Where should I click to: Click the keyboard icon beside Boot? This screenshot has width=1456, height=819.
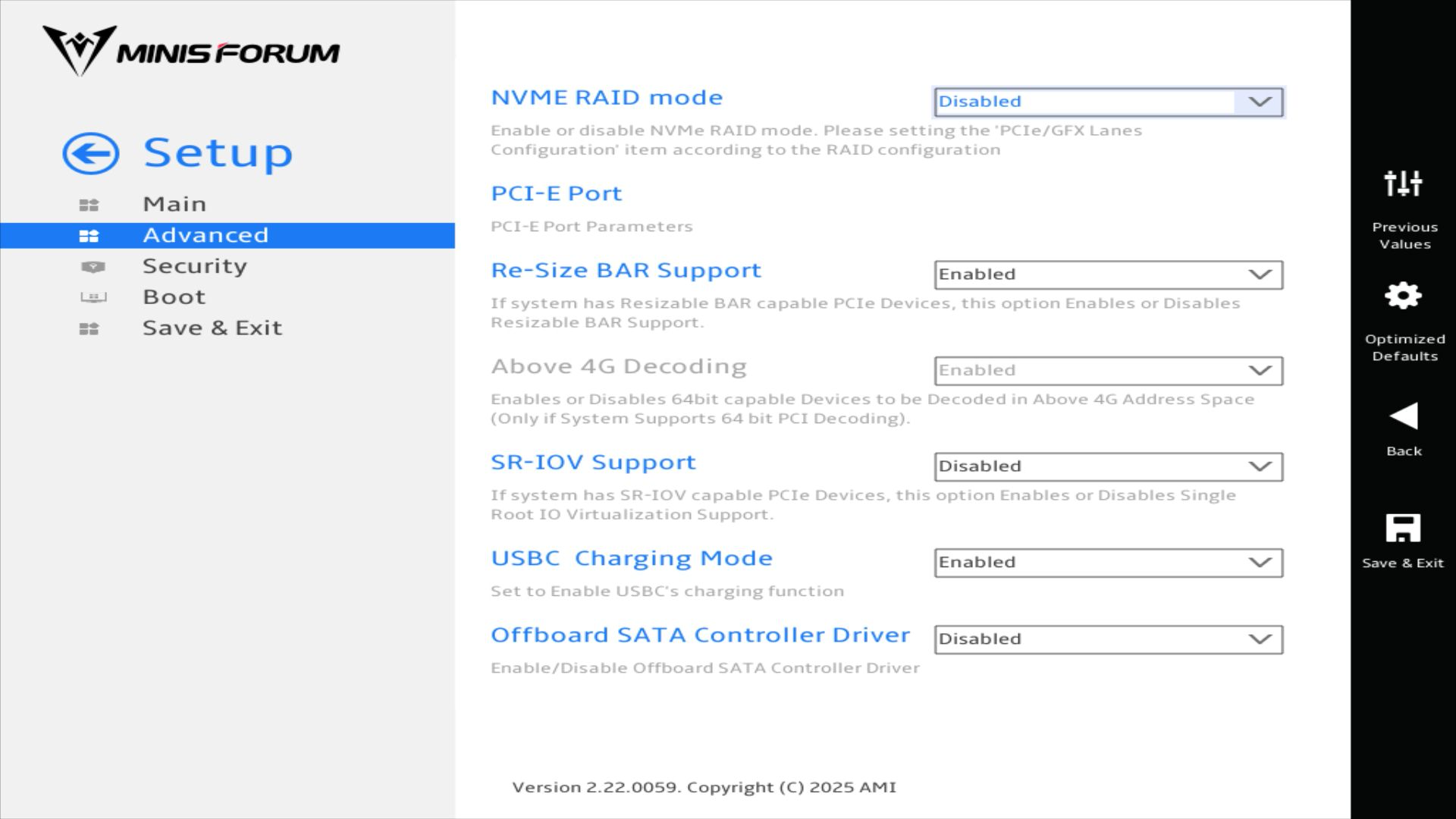pyautogui.click(x=93, y=297)
